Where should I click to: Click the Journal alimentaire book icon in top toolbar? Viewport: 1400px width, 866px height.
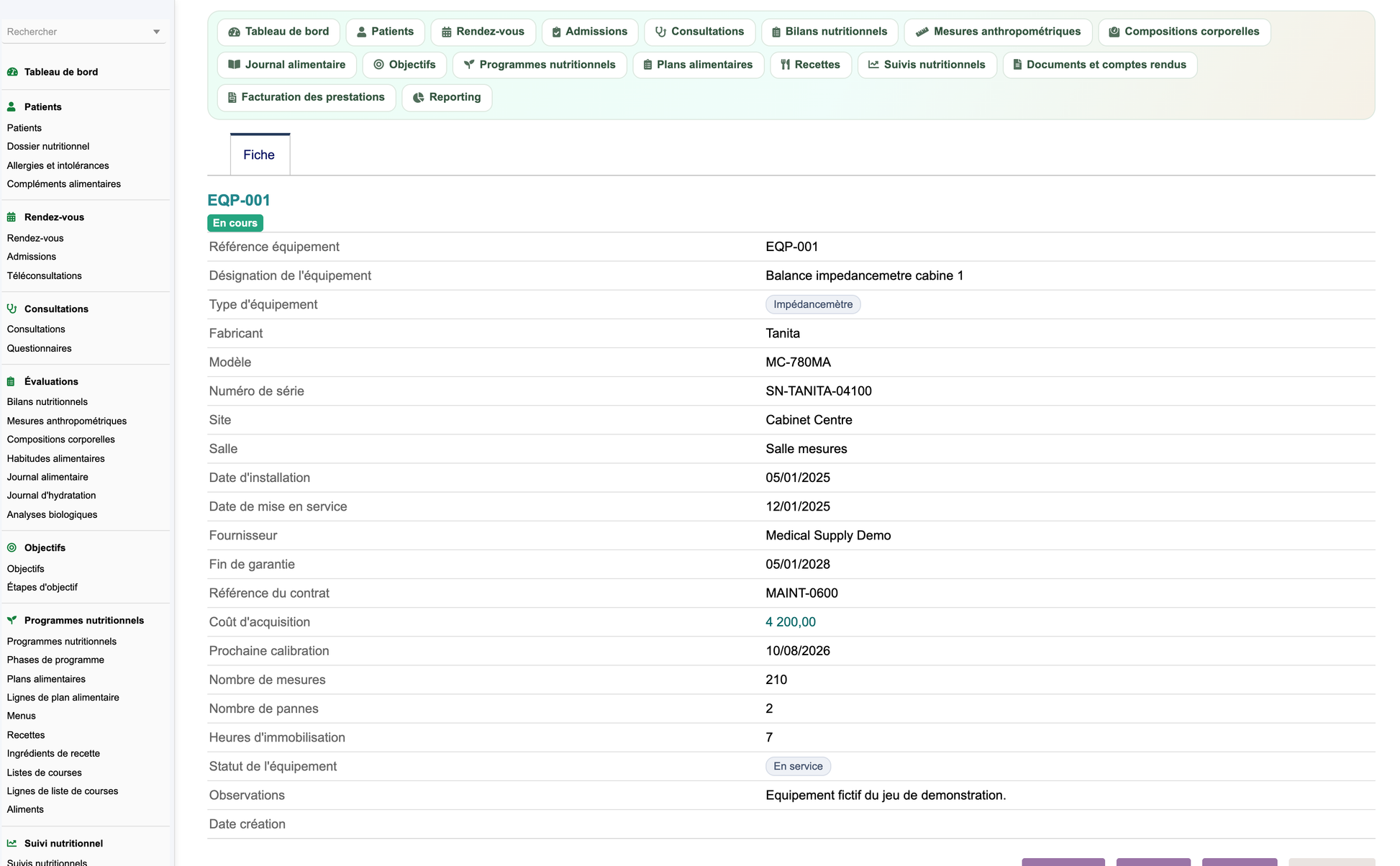[x=234, y=65]
